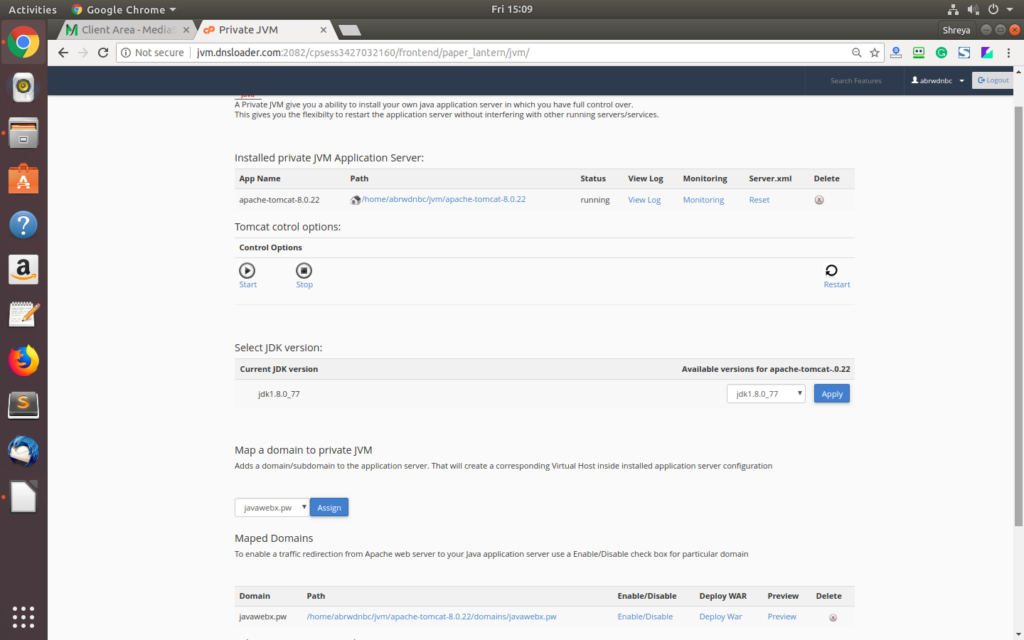Image resolution: width=1024 pixels, height=640 pixels.
Task: Bookmark this page with star icon
Action: point(874,52)
